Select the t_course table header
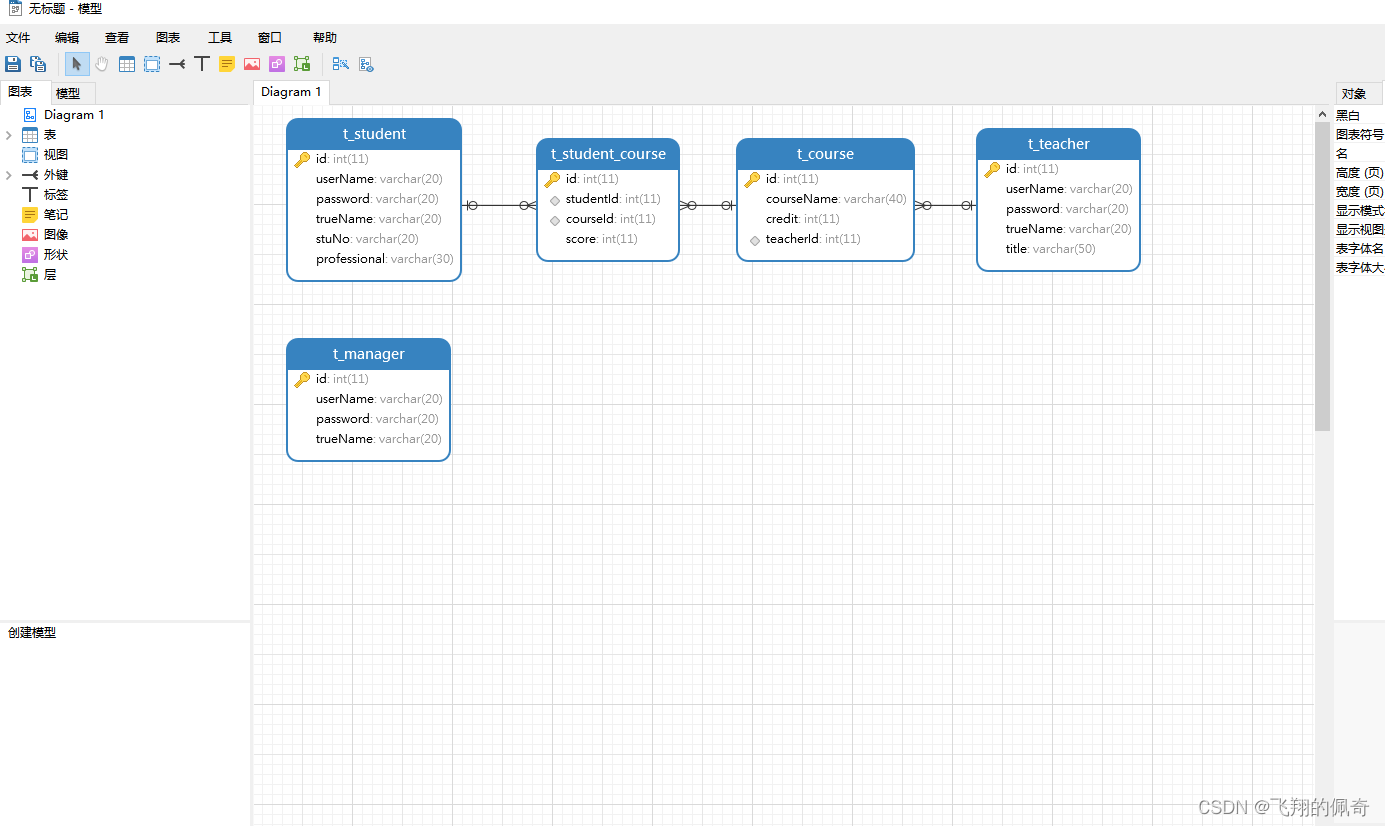 [x=825, y=154]
